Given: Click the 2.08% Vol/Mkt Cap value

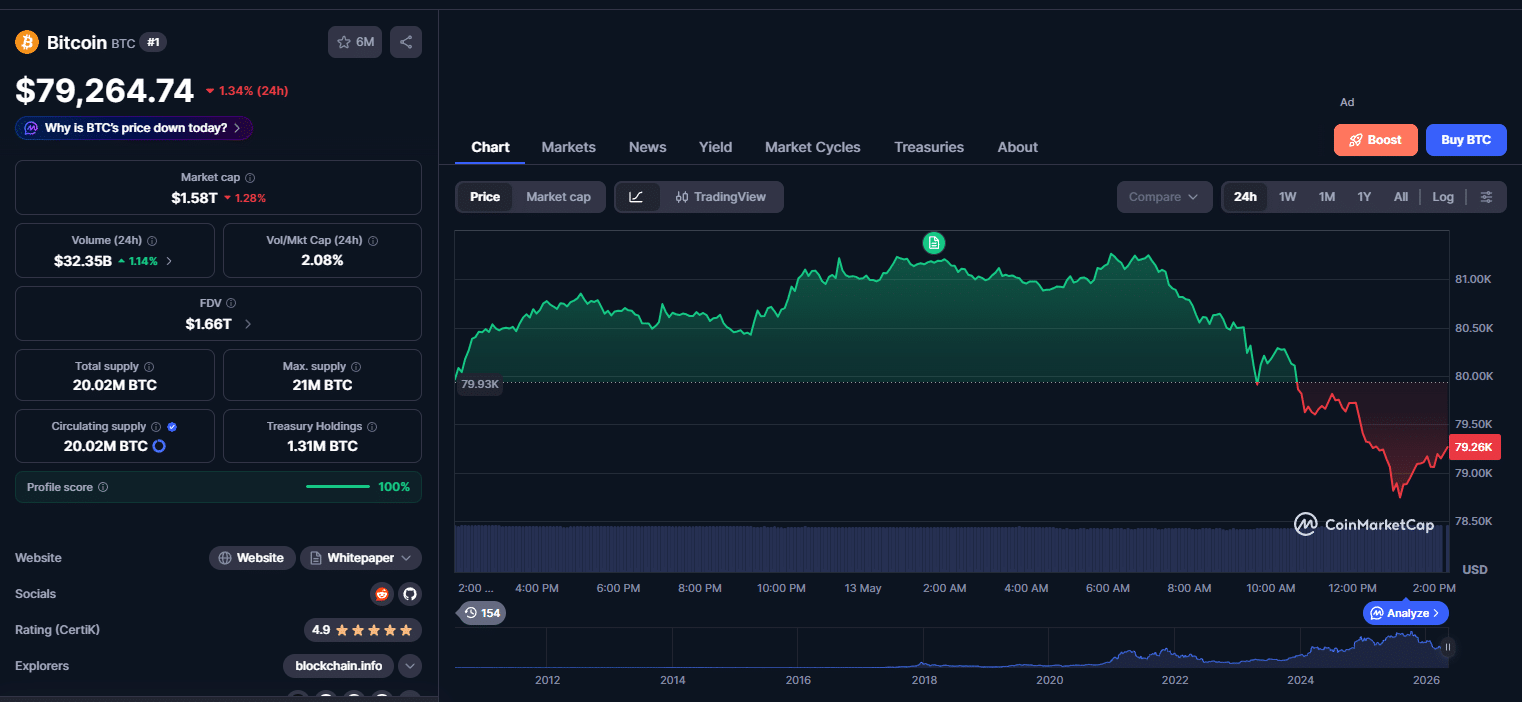Looking at the screenshot, I should pos(322,260).
